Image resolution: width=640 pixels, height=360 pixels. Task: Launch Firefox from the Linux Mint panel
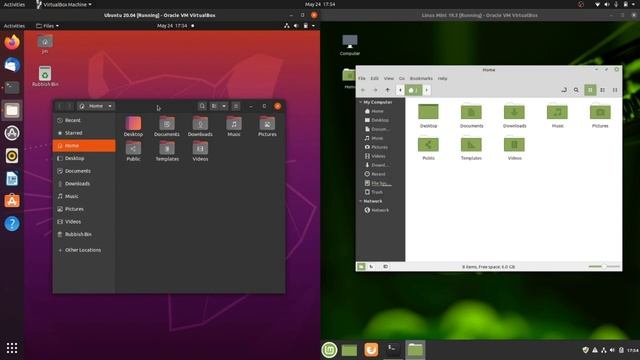tap(371, 350)
